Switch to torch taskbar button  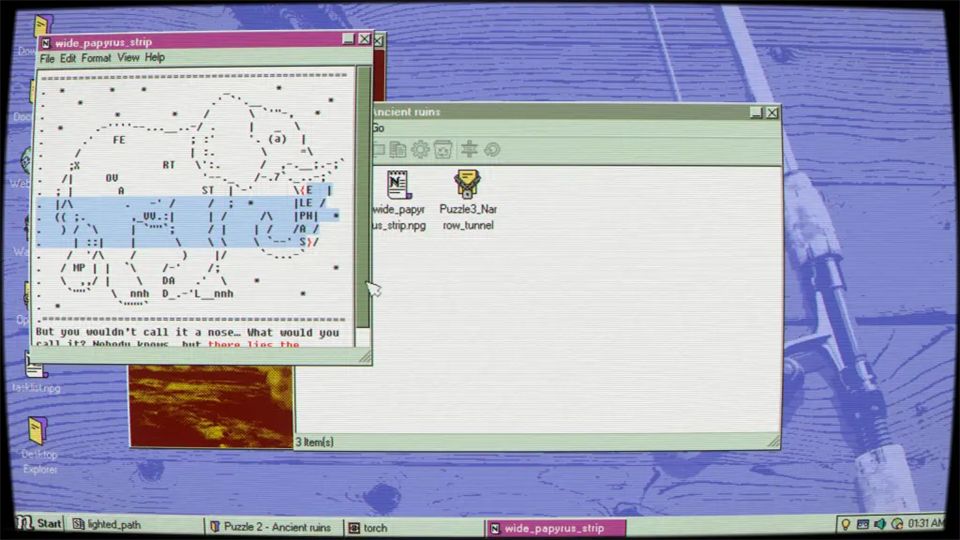point(414,527)
